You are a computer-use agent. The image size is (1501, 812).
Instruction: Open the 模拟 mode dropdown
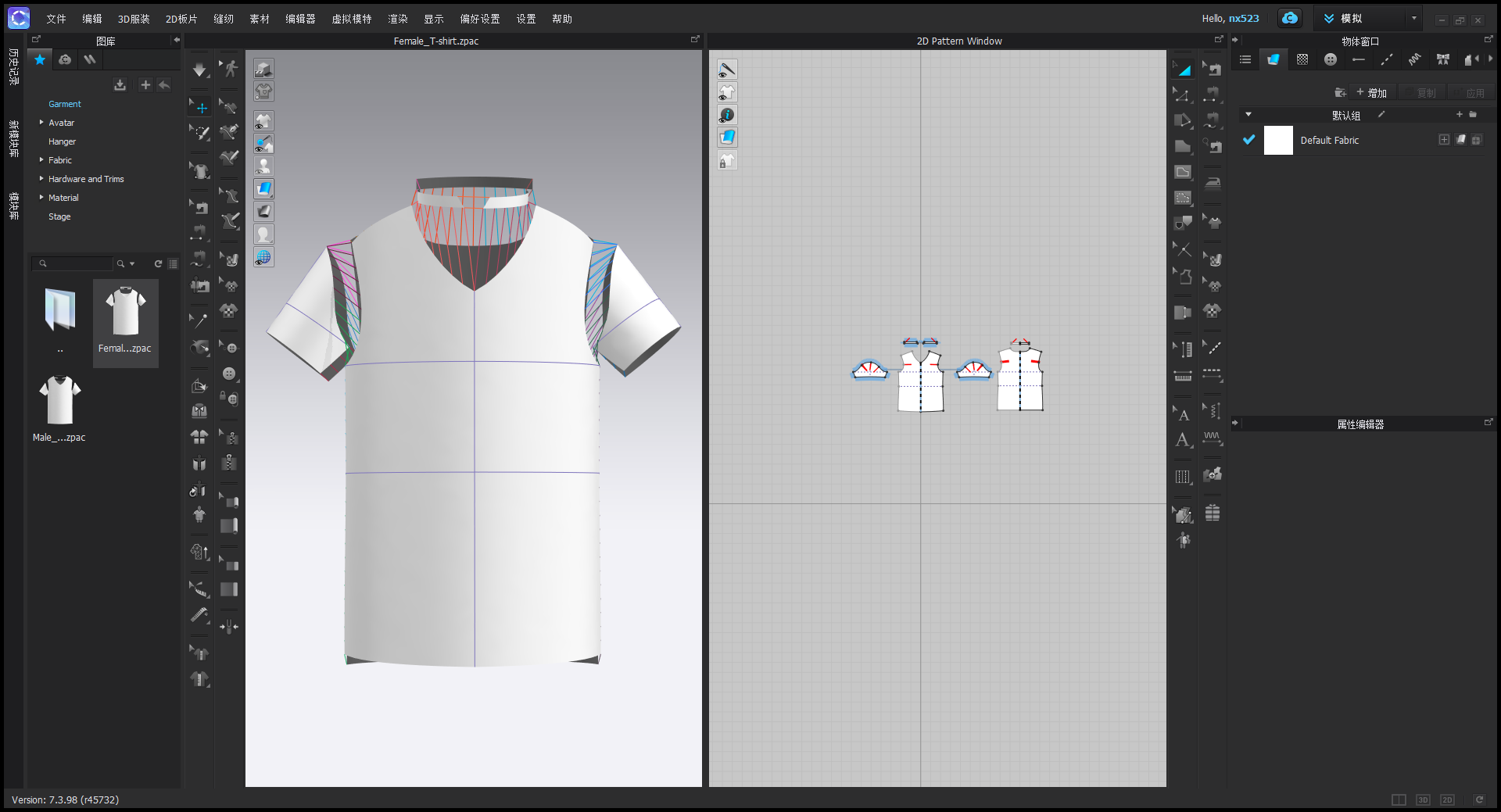[1414, 18]
